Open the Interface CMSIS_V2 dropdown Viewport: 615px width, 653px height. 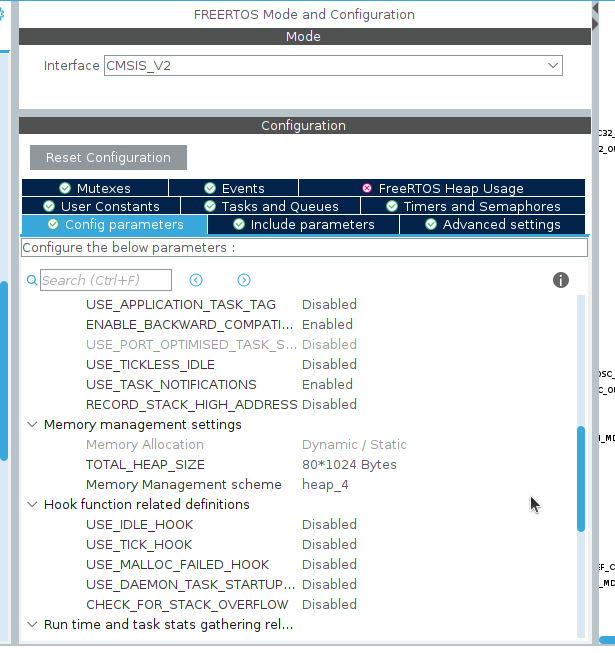point(333,66)
